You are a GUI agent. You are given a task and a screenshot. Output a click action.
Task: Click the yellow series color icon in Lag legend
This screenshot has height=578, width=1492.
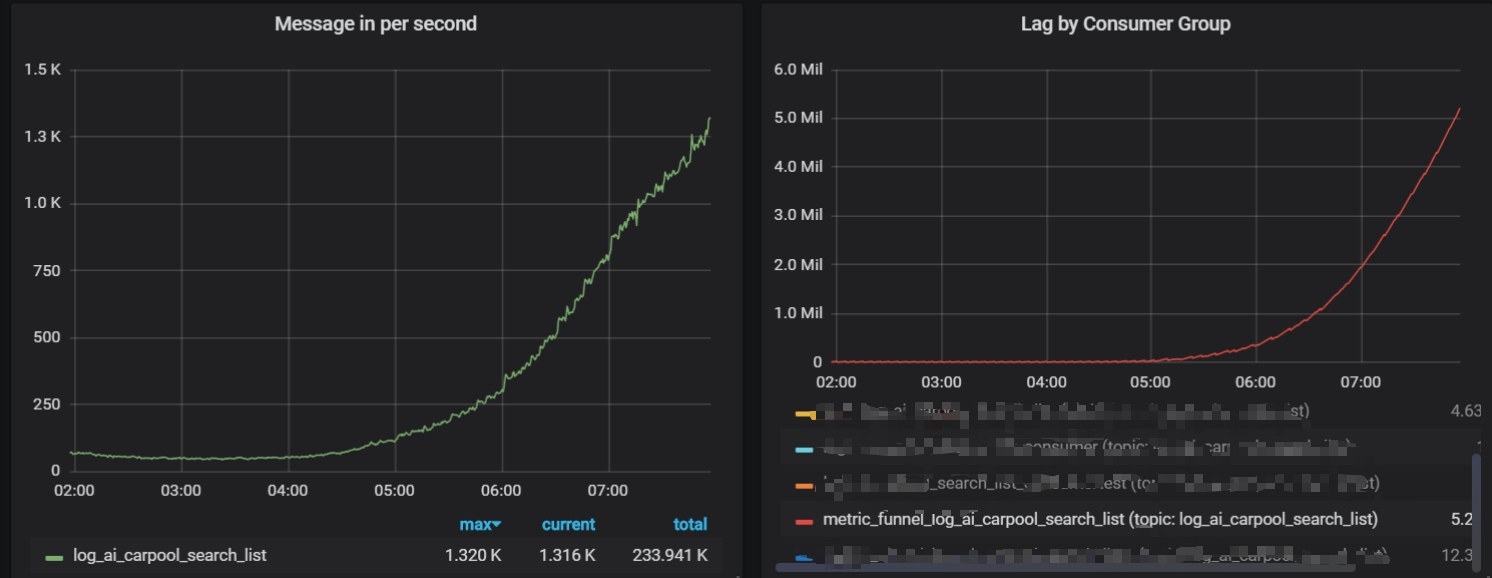tap(804, 412)
